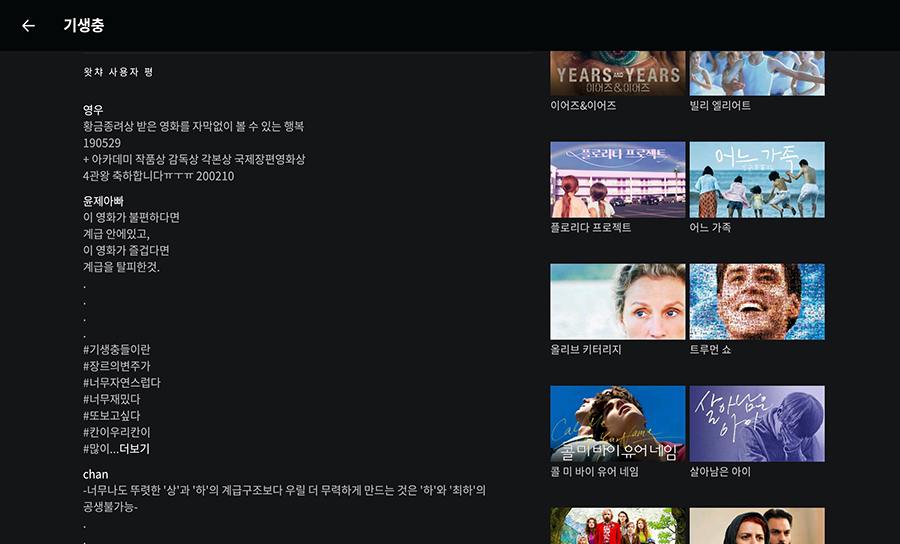
Task: Open the Years & Years thumbnail
Action: pos(618,73)
